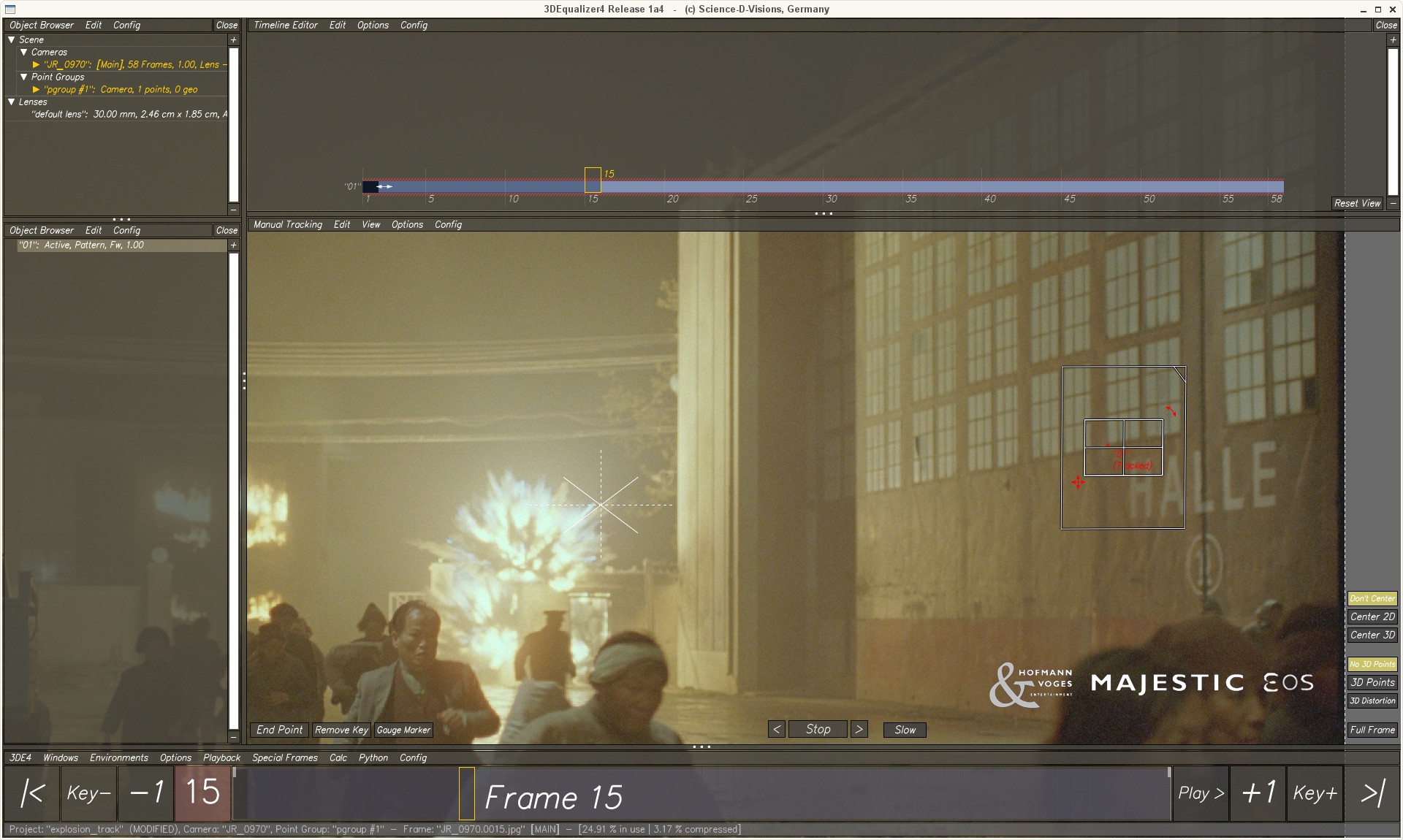Click the Reset View button
The width and height of the screenshot is (1403, 840).
(x=1357, y=203)
